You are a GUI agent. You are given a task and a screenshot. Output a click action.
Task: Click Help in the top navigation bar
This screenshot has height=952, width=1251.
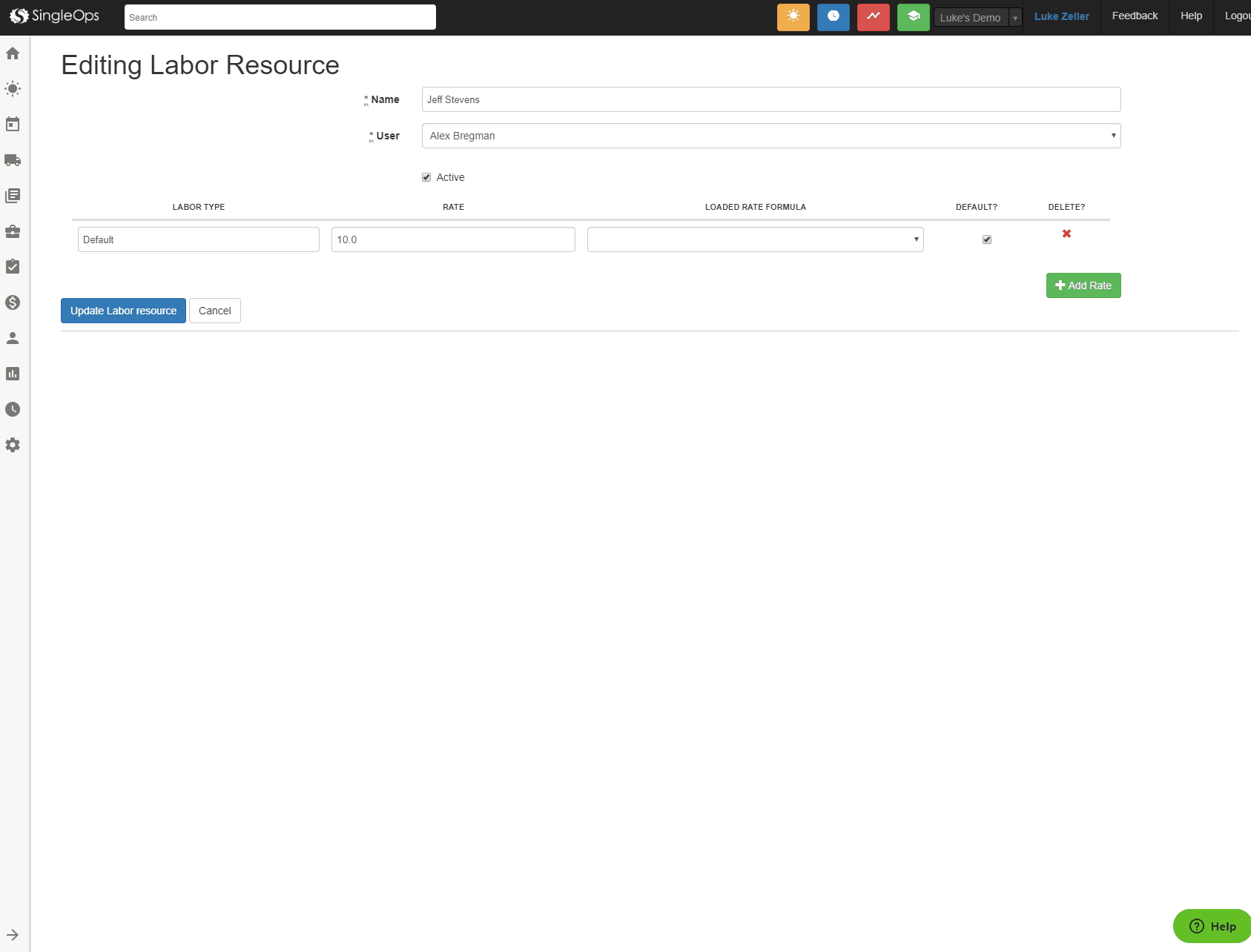(1191, 16)
